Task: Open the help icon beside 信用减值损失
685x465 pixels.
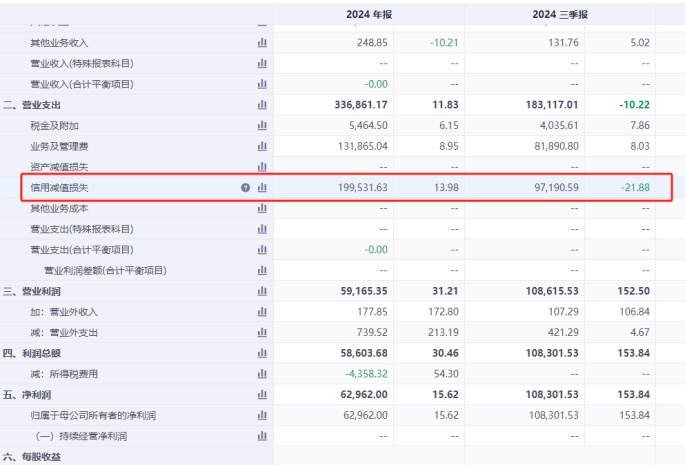Action: [245, 187]
